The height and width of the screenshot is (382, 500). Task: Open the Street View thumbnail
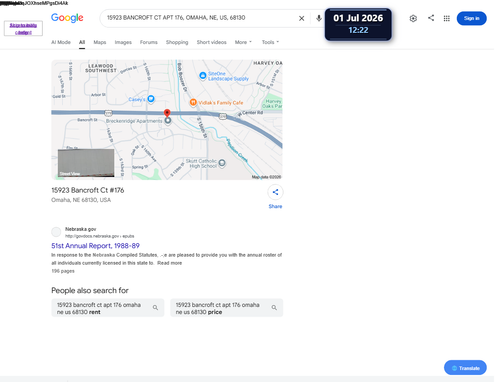[86, 163]
